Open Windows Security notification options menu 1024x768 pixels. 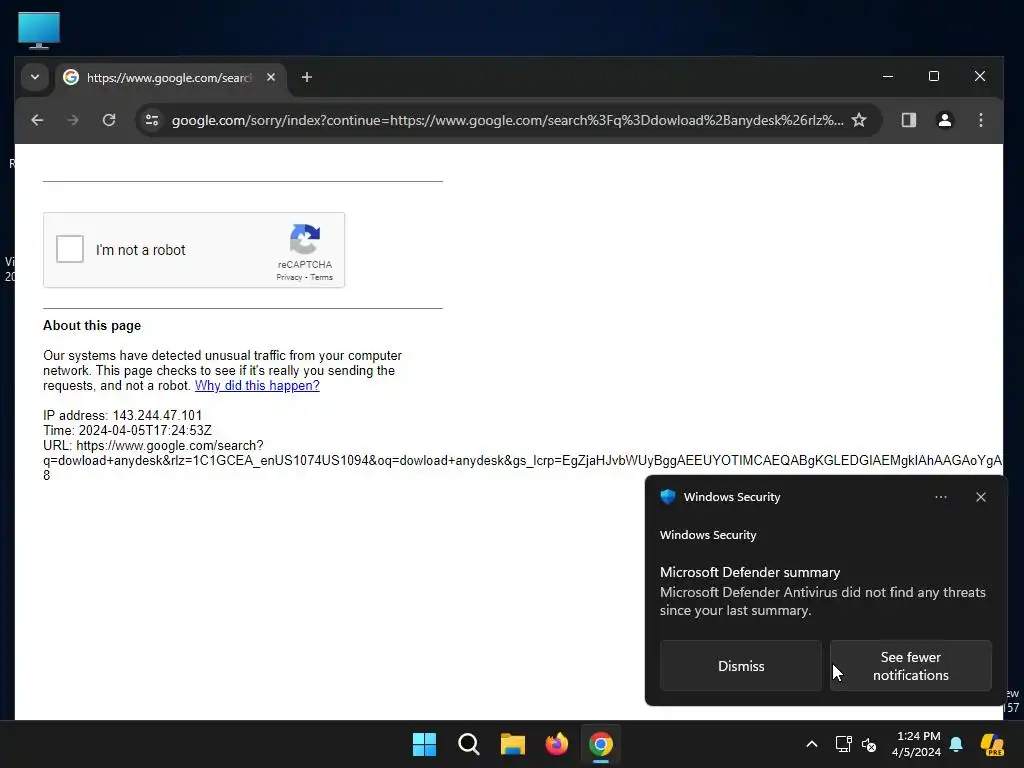940,497
